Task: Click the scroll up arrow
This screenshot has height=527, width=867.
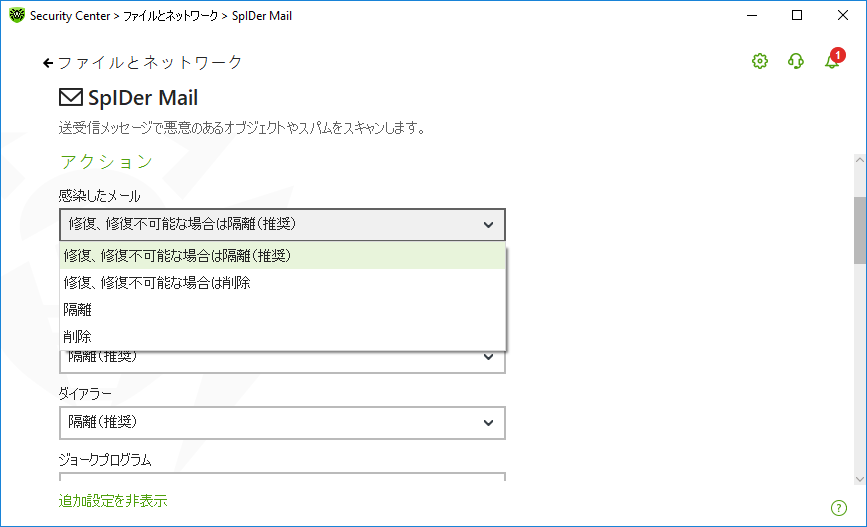Action: point(859,160)
